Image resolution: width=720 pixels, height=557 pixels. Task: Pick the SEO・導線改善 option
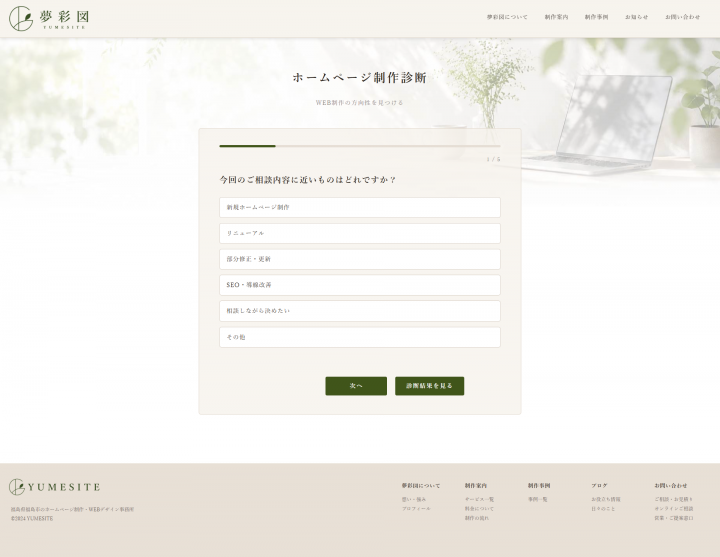(x=360, y=285)
